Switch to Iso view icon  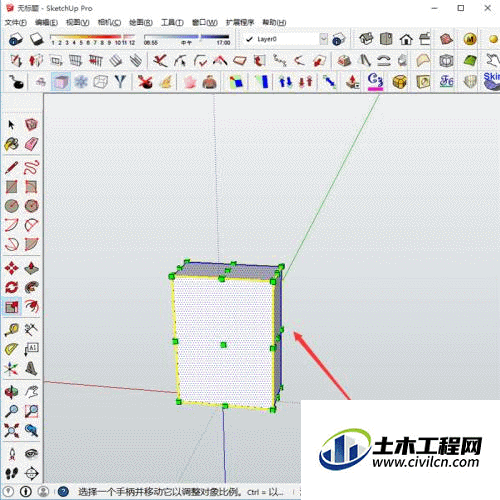(366, 39)
